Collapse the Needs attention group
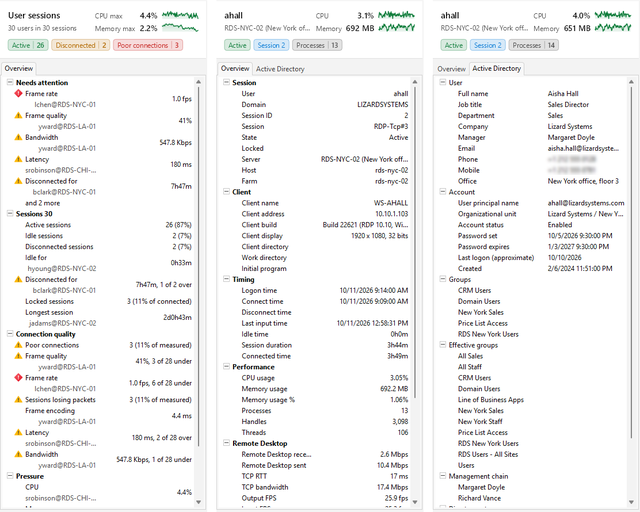Image resolution: width=640 pixels, height=512 pixels. (10, 82)
